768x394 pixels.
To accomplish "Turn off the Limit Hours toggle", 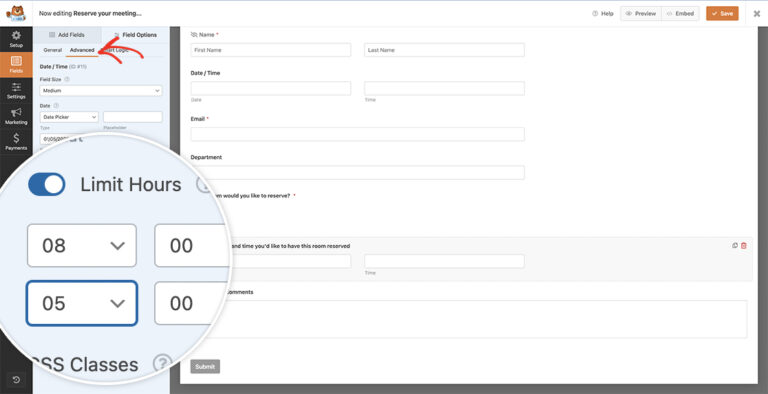I will pyautogui.click(x=47, y=185).
